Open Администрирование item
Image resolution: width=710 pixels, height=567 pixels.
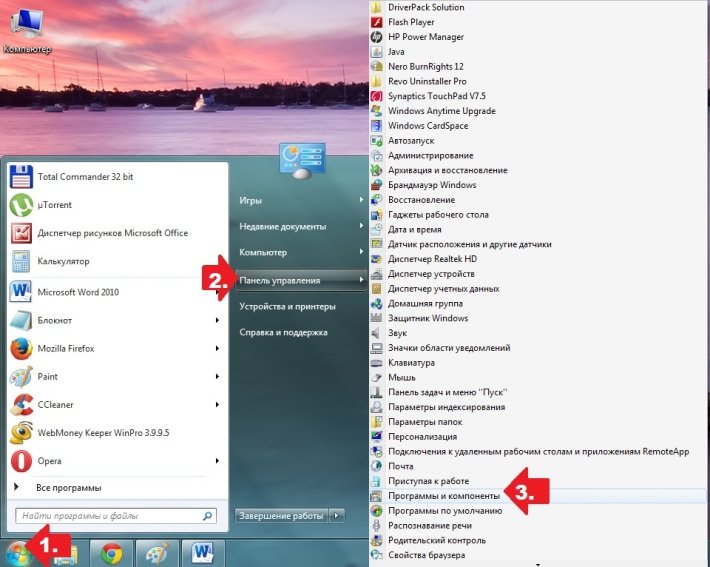pyautogui.click(x=431, y=155)
